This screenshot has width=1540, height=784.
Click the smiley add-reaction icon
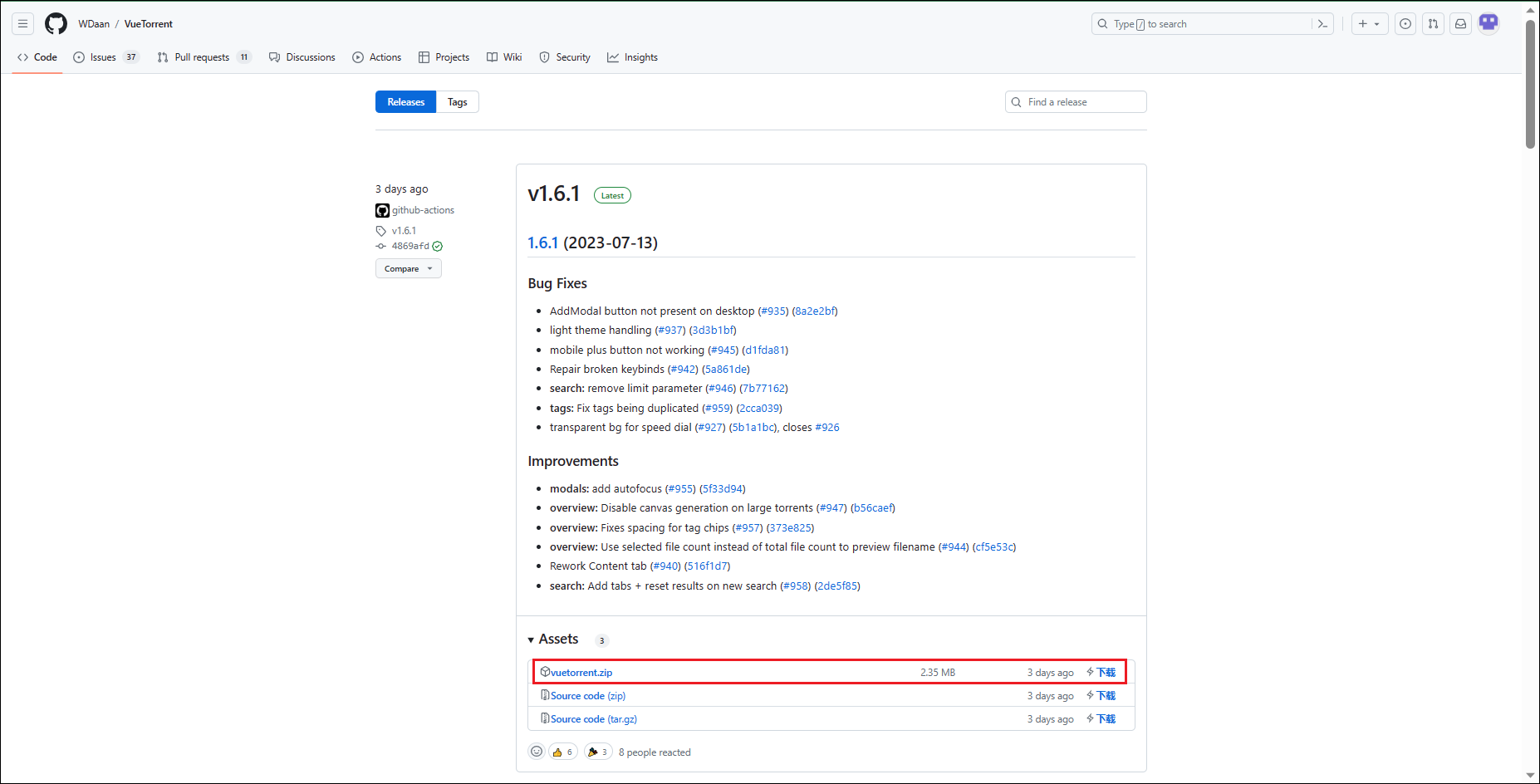(537, 752)
